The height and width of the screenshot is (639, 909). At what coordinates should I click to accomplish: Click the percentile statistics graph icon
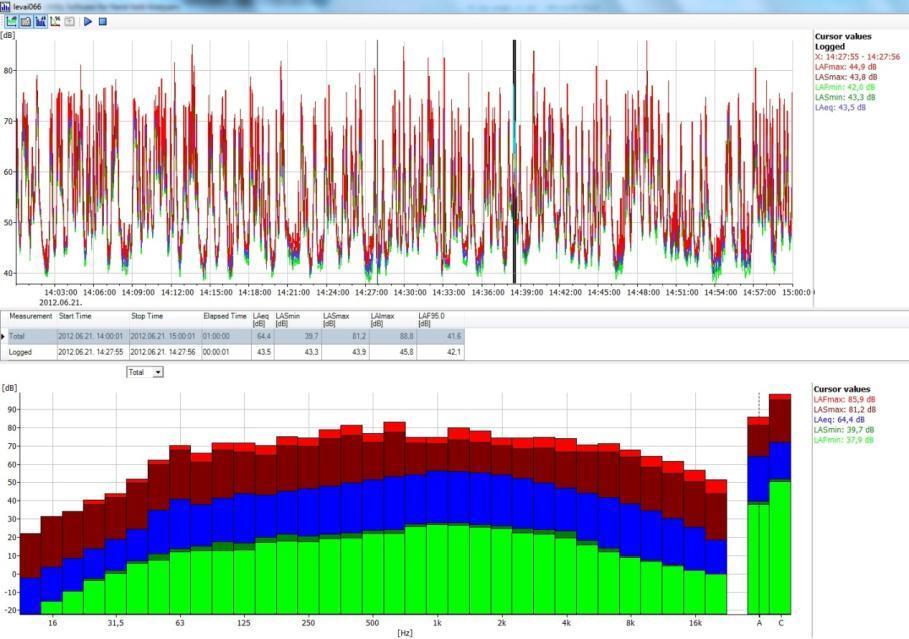[x=55, y=21]
